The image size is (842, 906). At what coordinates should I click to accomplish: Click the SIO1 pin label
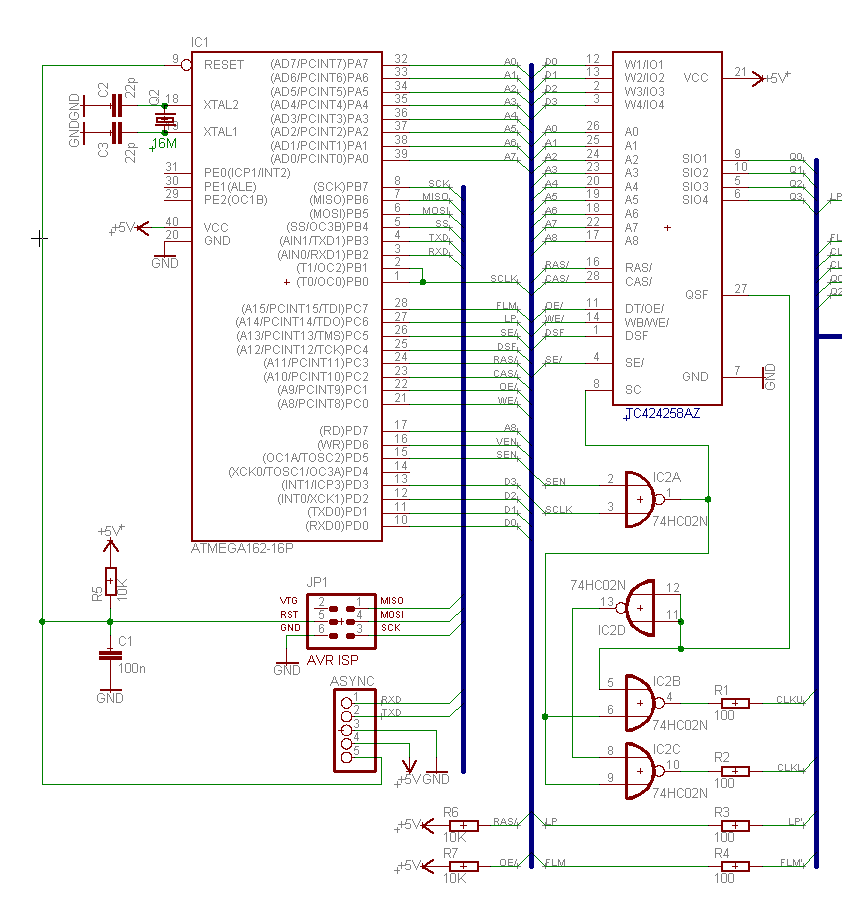tap(695, 159)
